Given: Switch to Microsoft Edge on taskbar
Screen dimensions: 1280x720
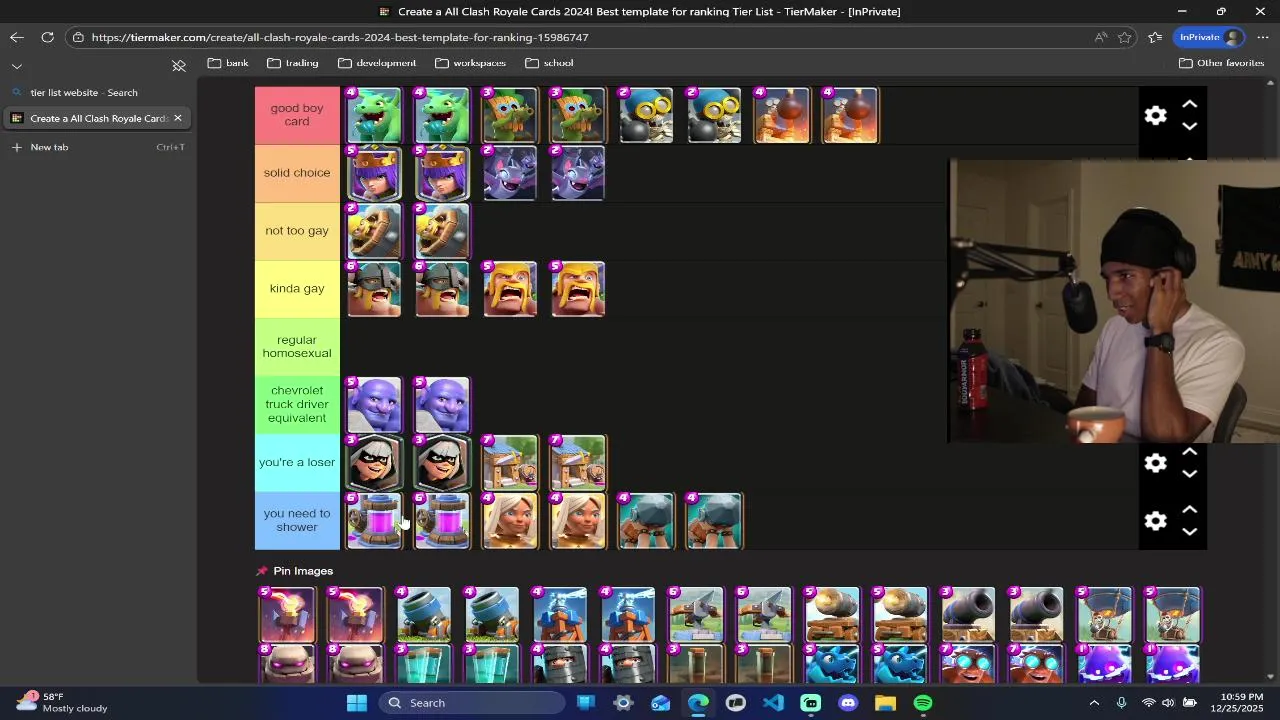Looking at the screenshot, I should 698,703.
